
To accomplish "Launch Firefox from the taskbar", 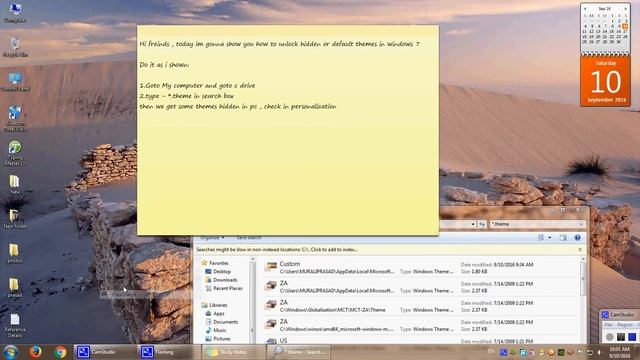I will (x=35, y=352).
